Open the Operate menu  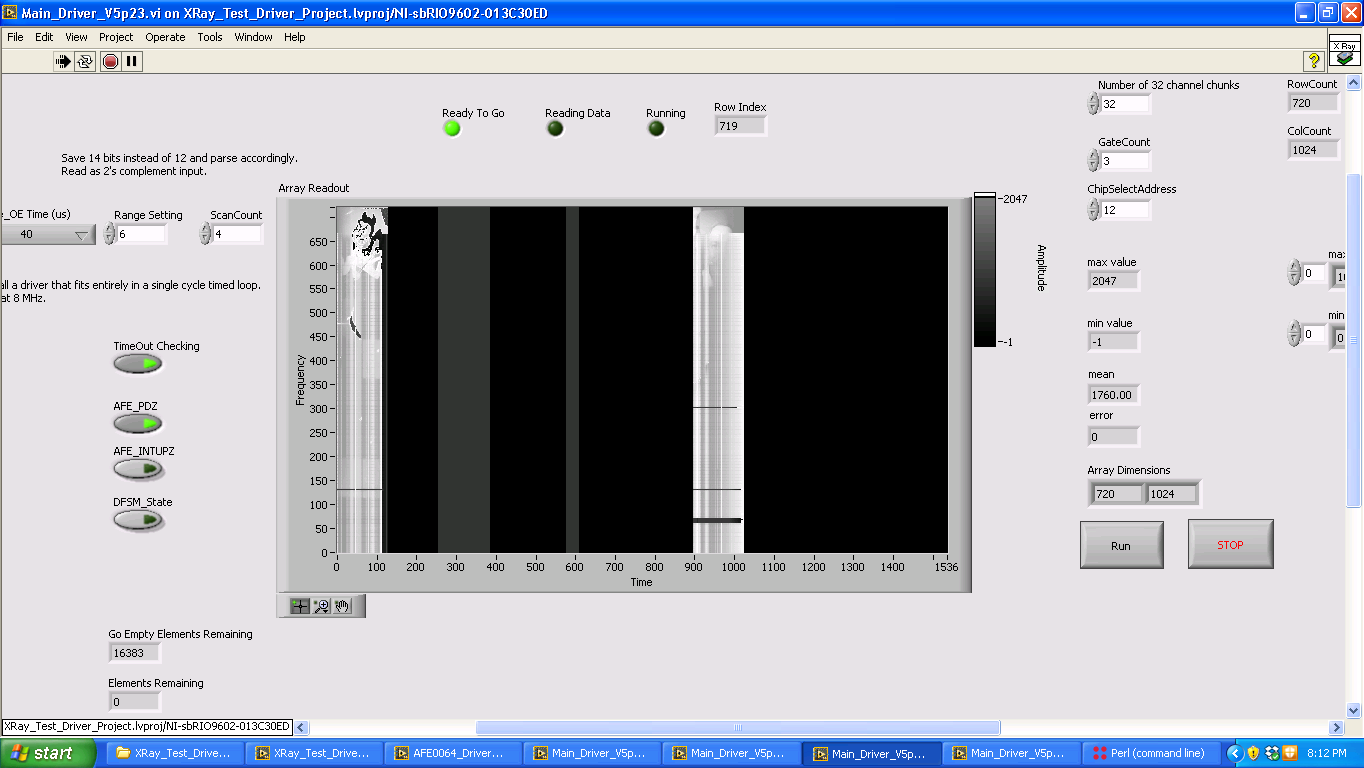[165, 37]
